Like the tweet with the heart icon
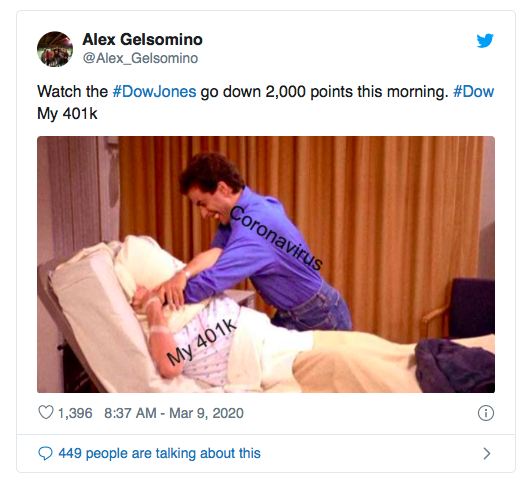 tap(46, 413)
